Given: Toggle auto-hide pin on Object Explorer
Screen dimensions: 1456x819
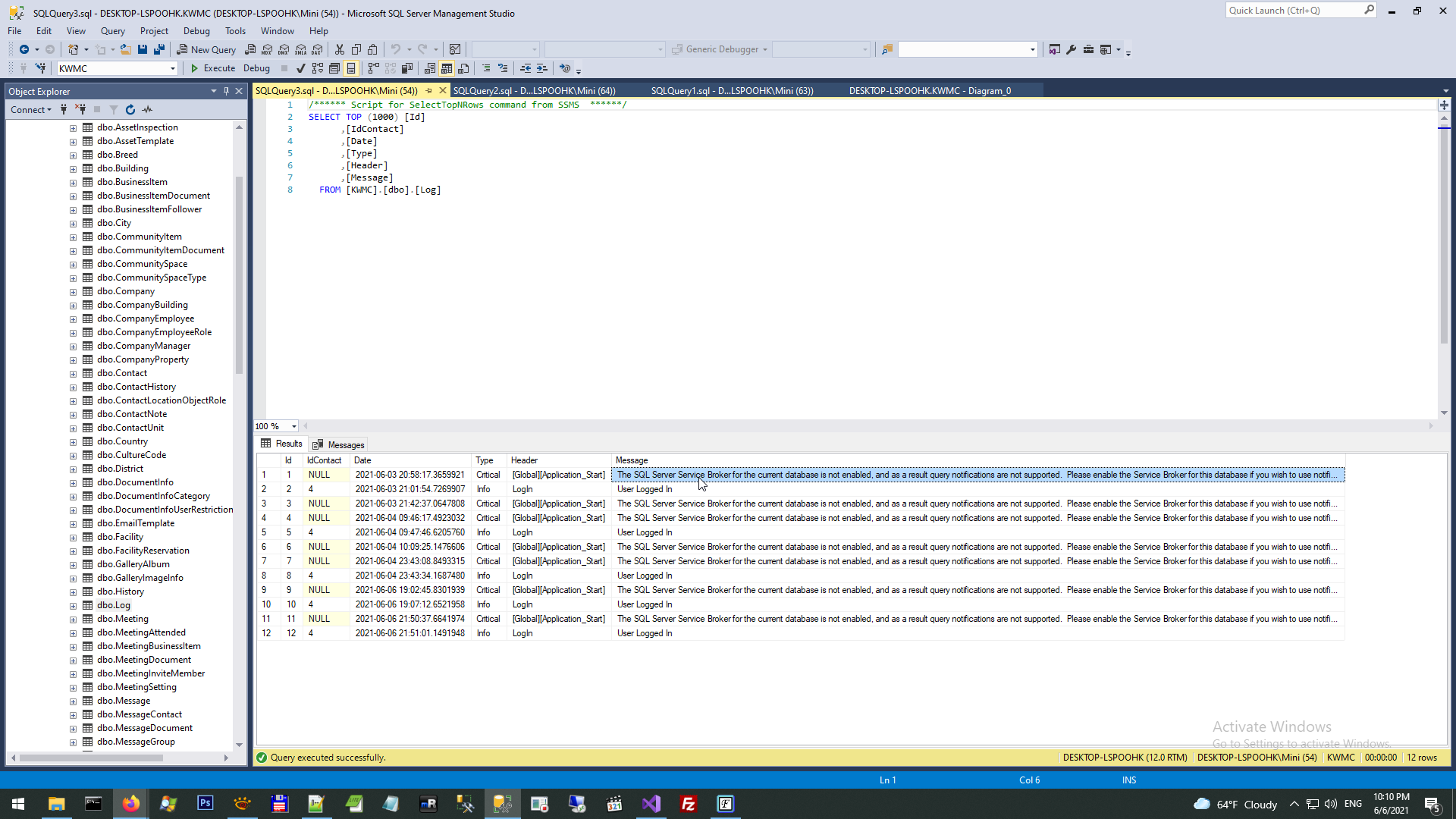Looking at the screenshot, I should pyautogui.click(x=226, y=91).
